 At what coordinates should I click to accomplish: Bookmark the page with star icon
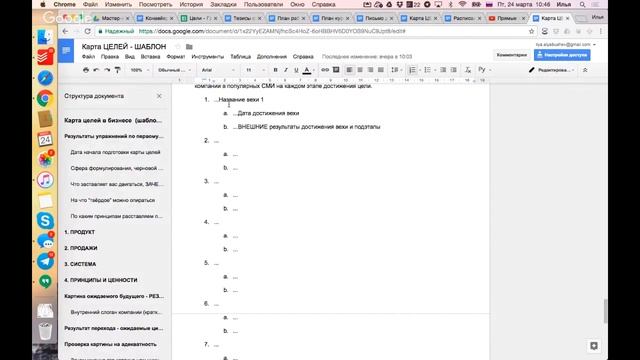click(531, 31)
